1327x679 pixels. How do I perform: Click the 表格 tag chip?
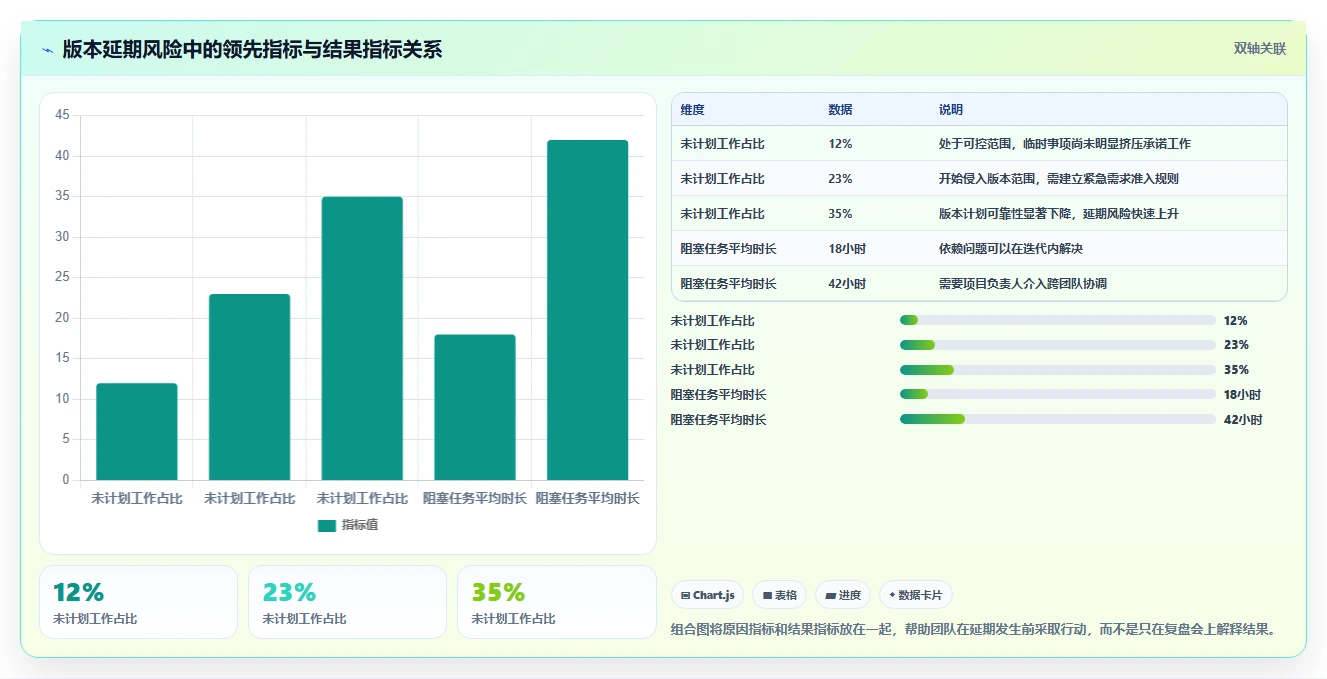coord(779,595)
